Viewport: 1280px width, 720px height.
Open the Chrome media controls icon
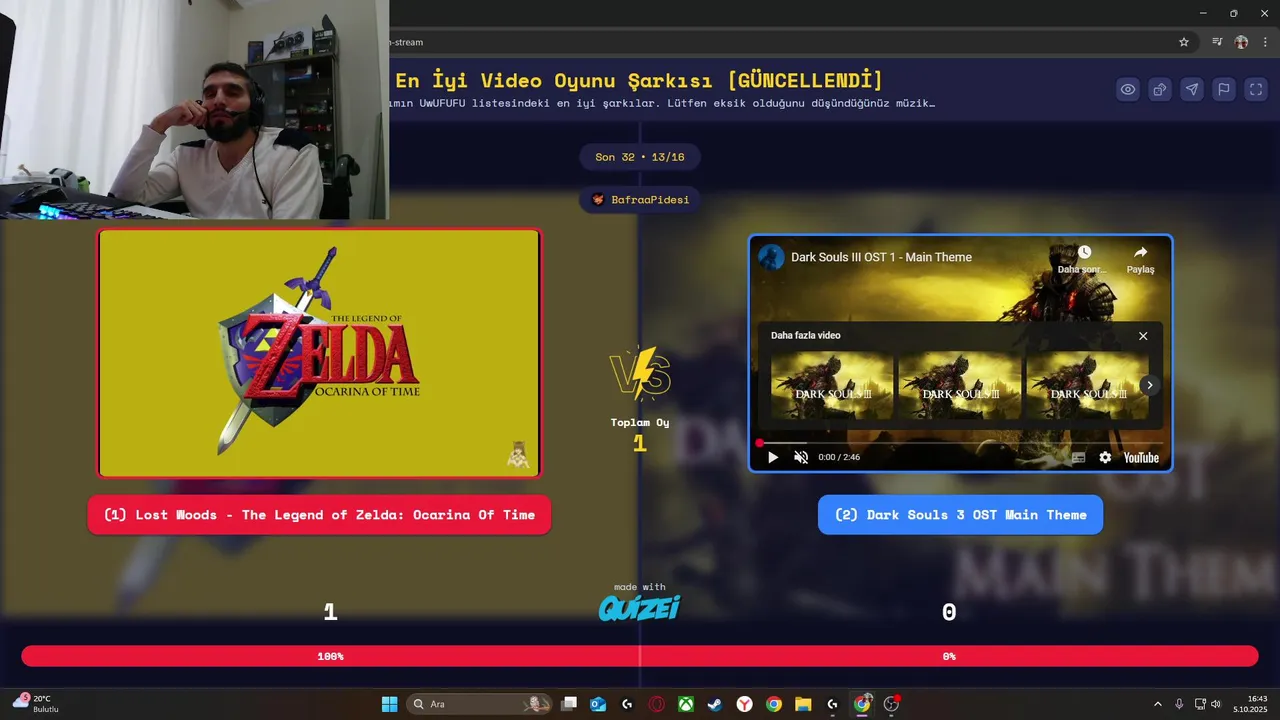tap(1217, 42)
